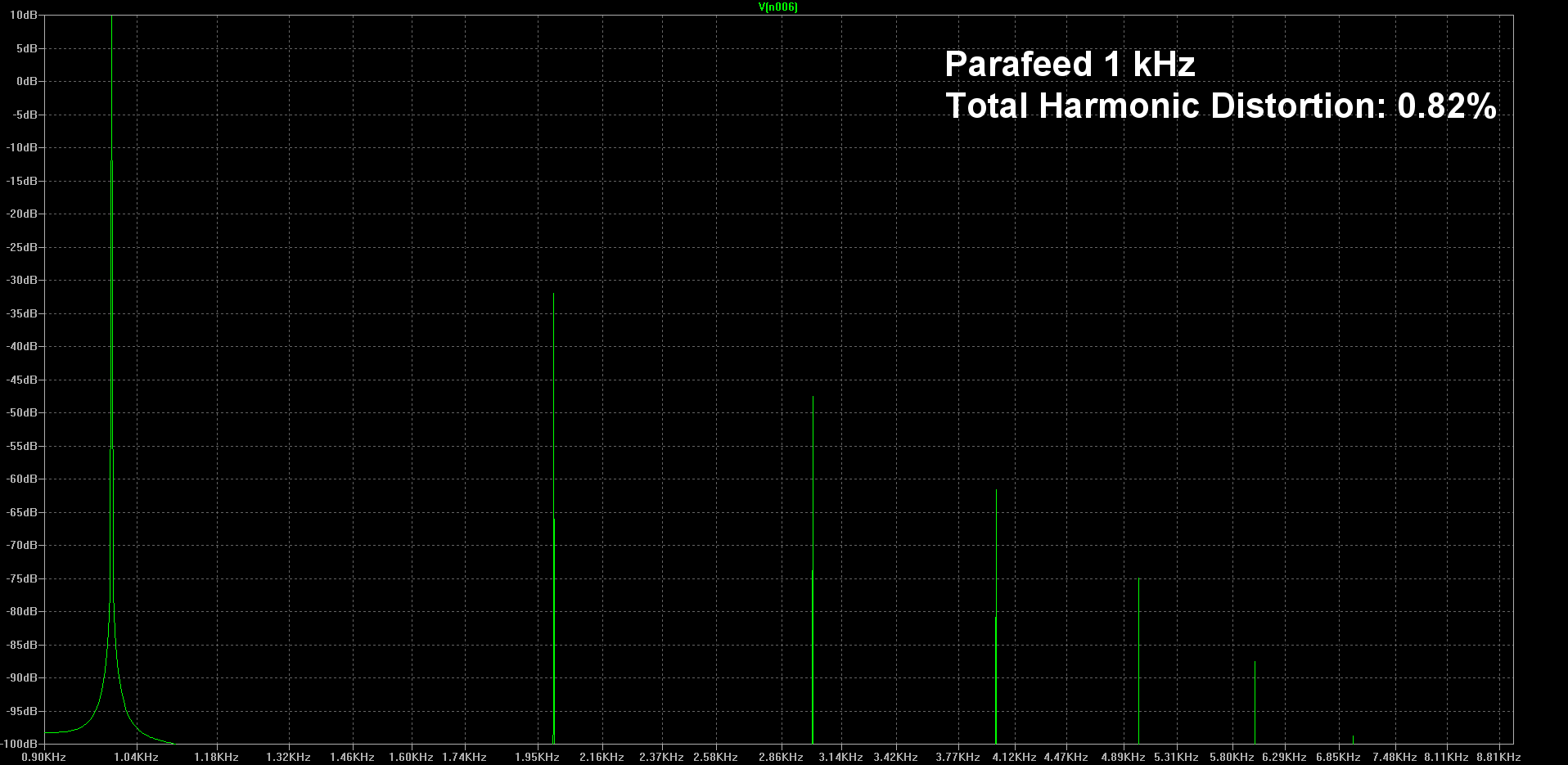Image resolution: width=1568 pixels, height=765 pixels.
Task: Click the -100dB vertical axis label
Action: point(20,744)
